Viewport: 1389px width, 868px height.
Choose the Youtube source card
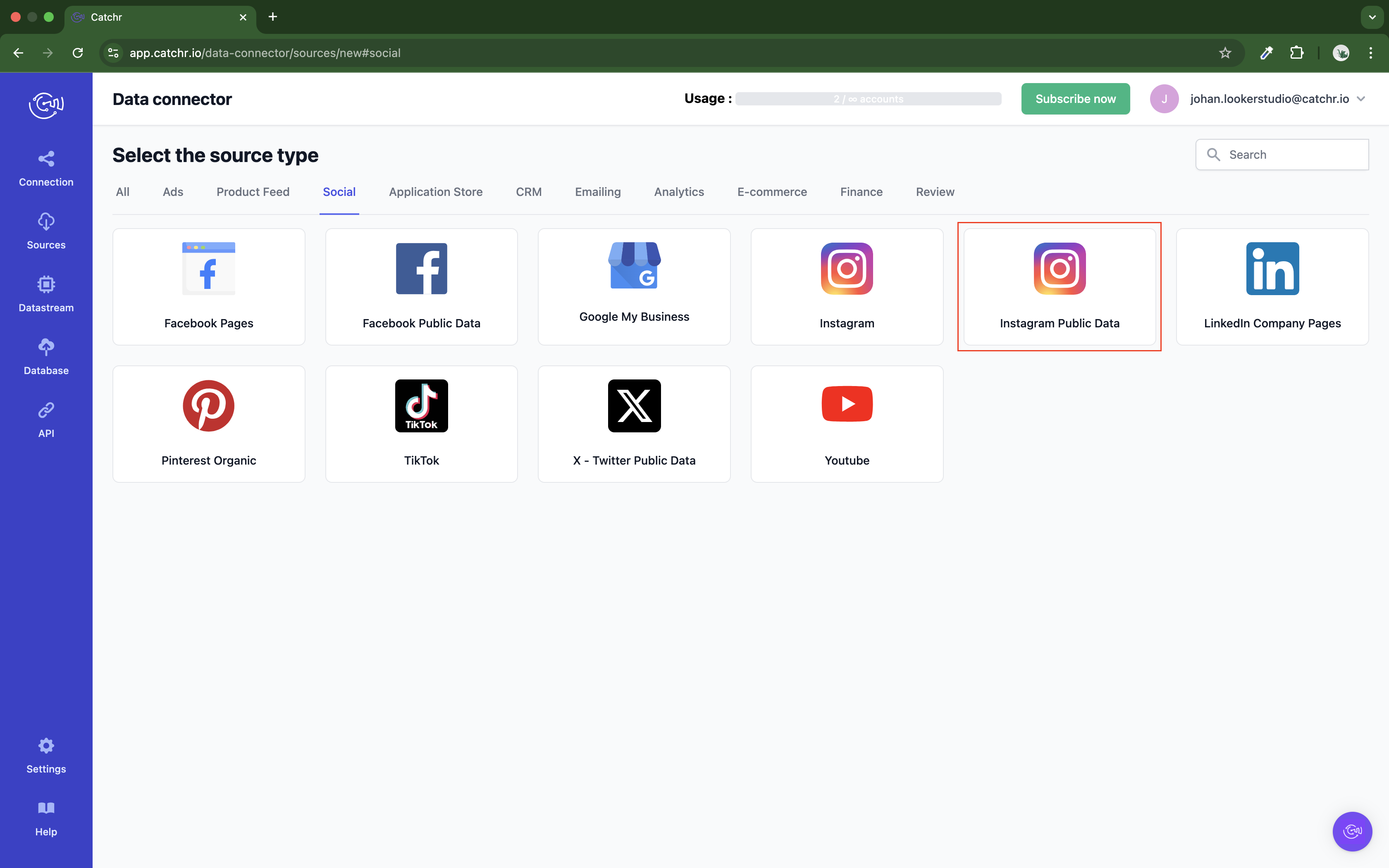[847, 424]
